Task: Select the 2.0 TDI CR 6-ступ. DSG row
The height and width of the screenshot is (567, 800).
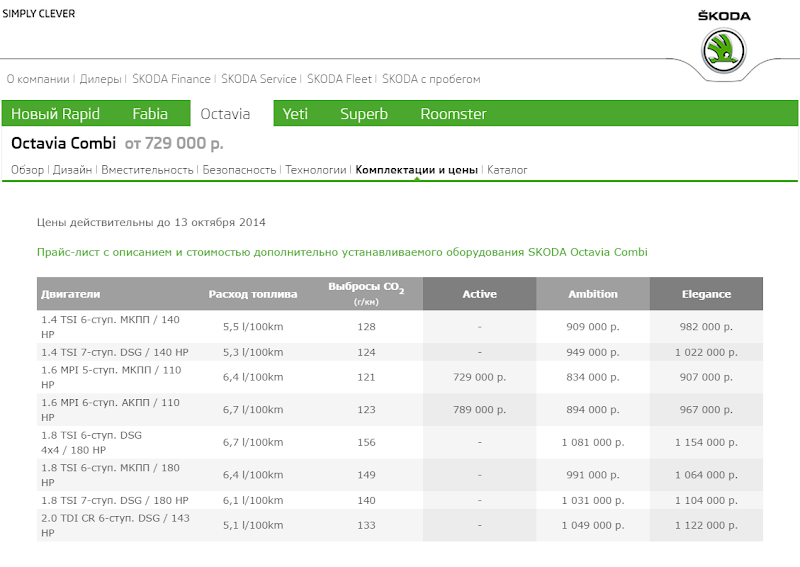Action: [x=399, y=525]
